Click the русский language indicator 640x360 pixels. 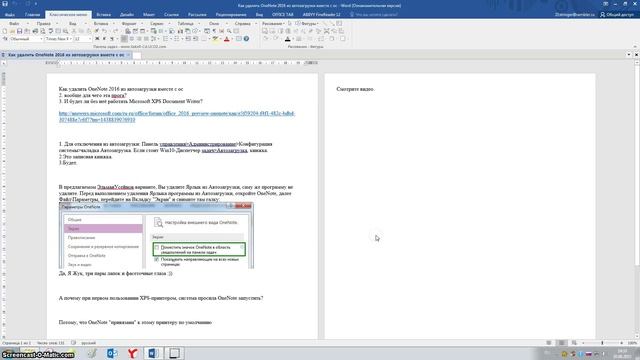pyautogui.click(x=89, y=343)
